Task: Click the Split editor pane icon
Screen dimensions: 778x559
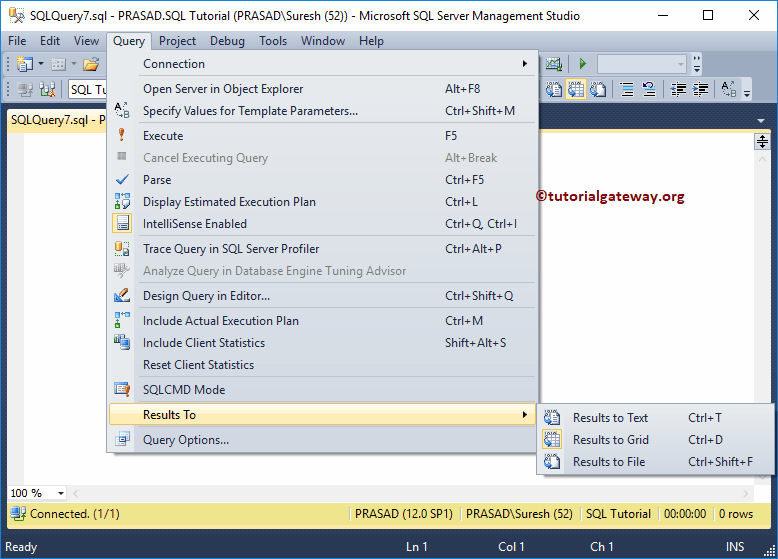Action: (762, 142)
